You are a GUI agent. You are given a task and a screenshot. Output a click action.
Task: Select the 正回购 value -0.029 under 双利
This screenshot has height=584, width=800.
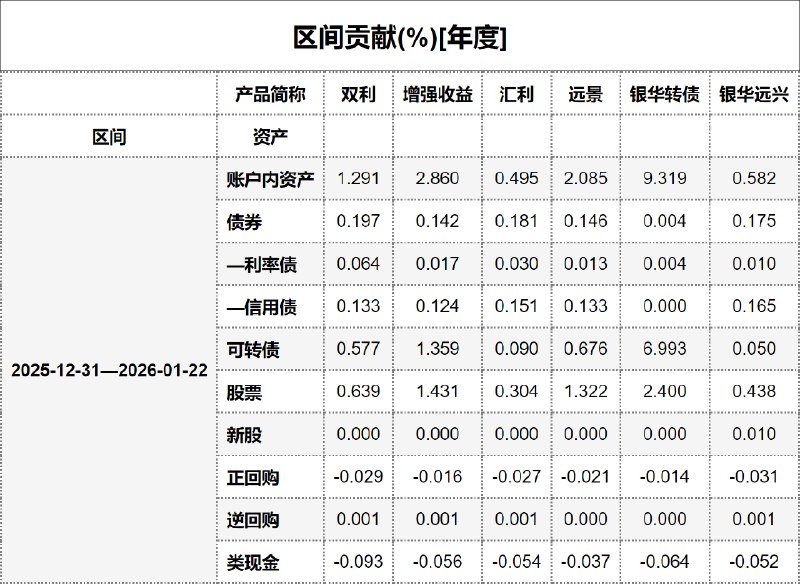pyautogui.click(x=358, y=477)
